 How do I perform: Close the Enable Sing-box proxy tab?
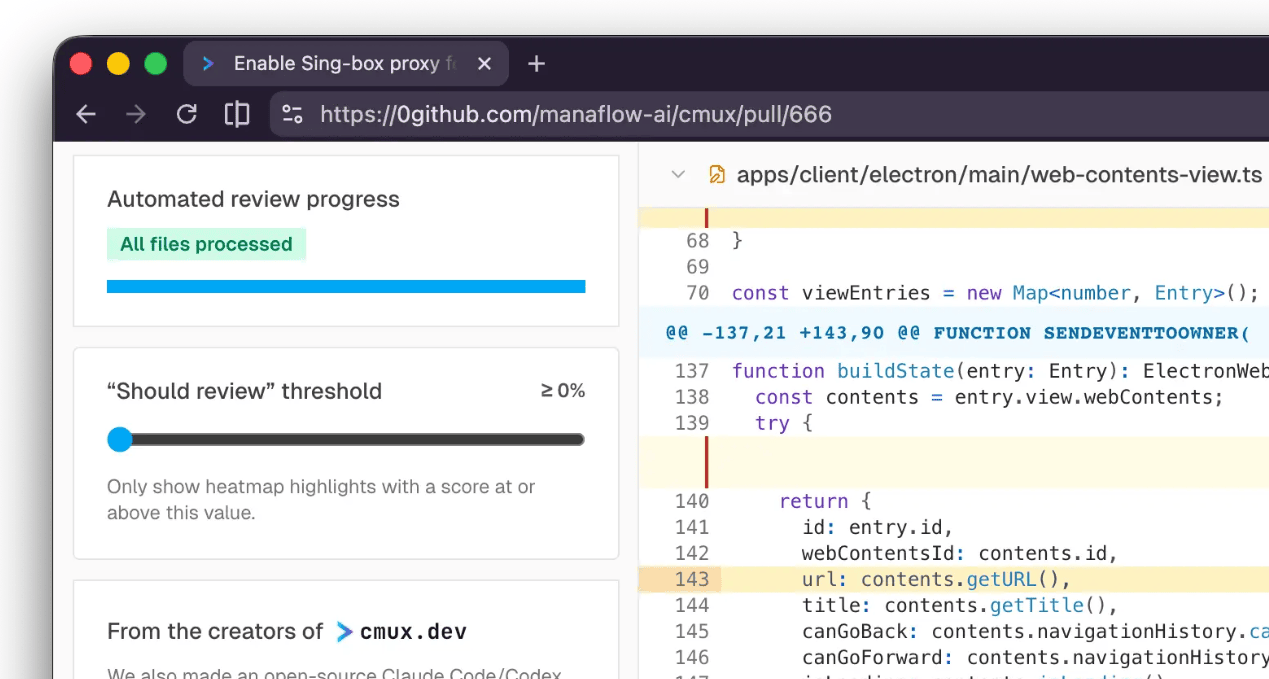point(484,64)
